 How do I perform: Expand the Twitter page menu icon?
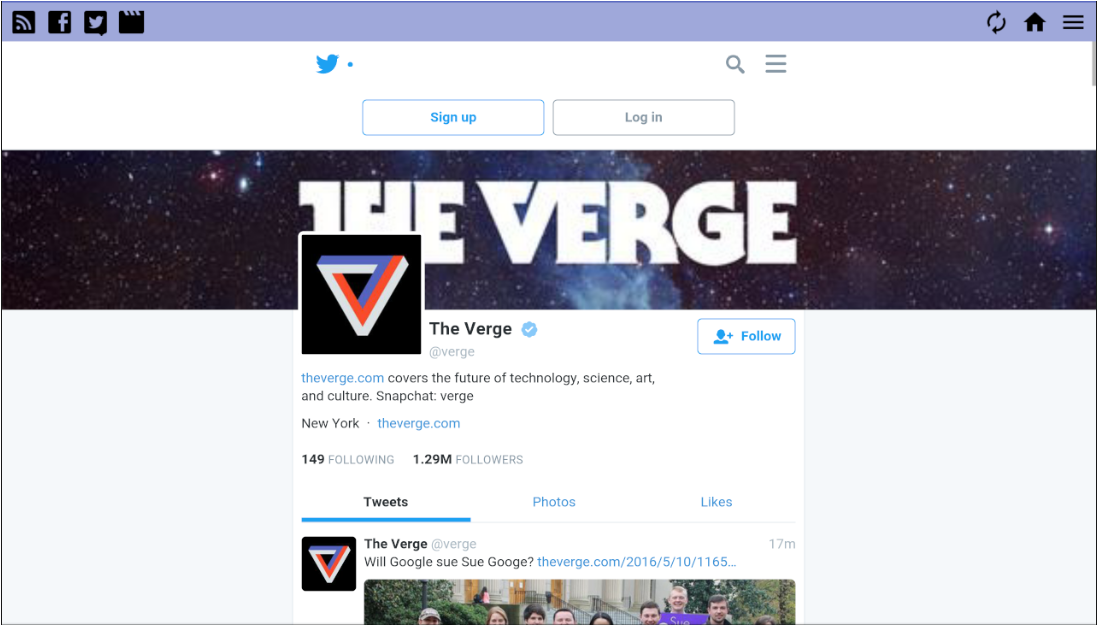point(775,64)
